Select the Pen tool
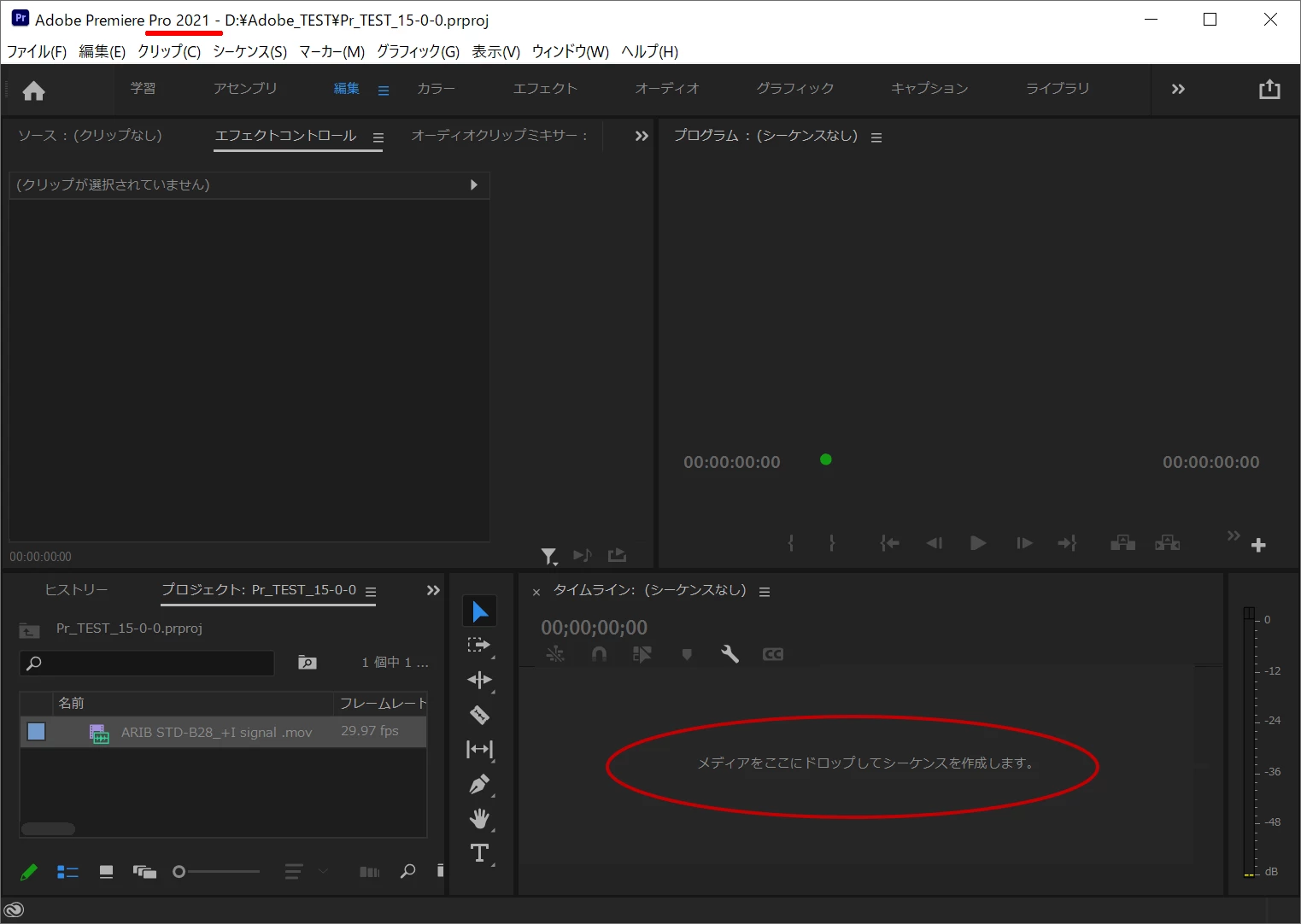The width and height of the screenshot is (1301, 924). click(479, 784)
